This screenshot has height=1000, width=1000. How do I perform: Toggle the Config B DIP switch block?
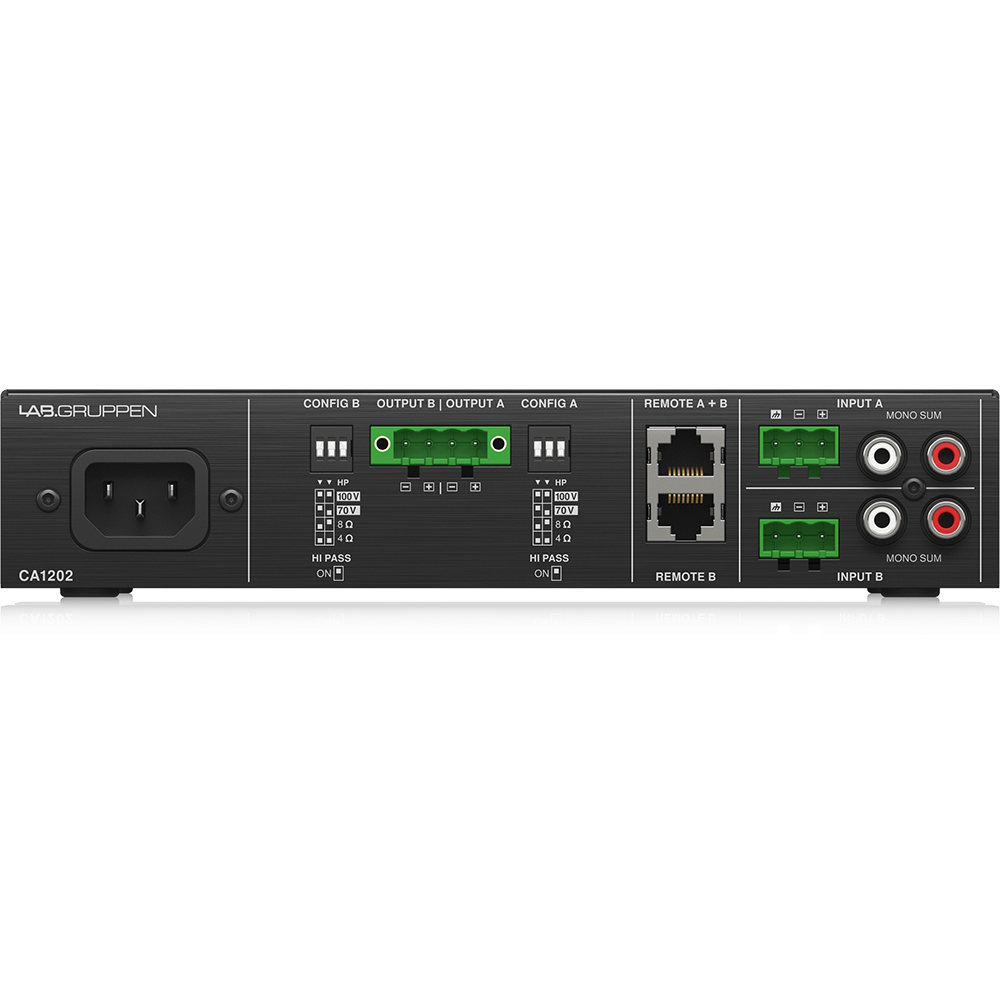(x=330, y=449)
